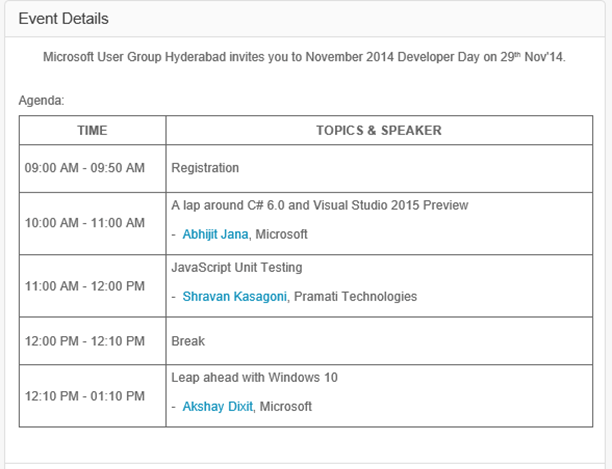The image size is (612, 469).
Task: Click Microsoft text beside Abhijit Jana
Action: pos(282,234)
